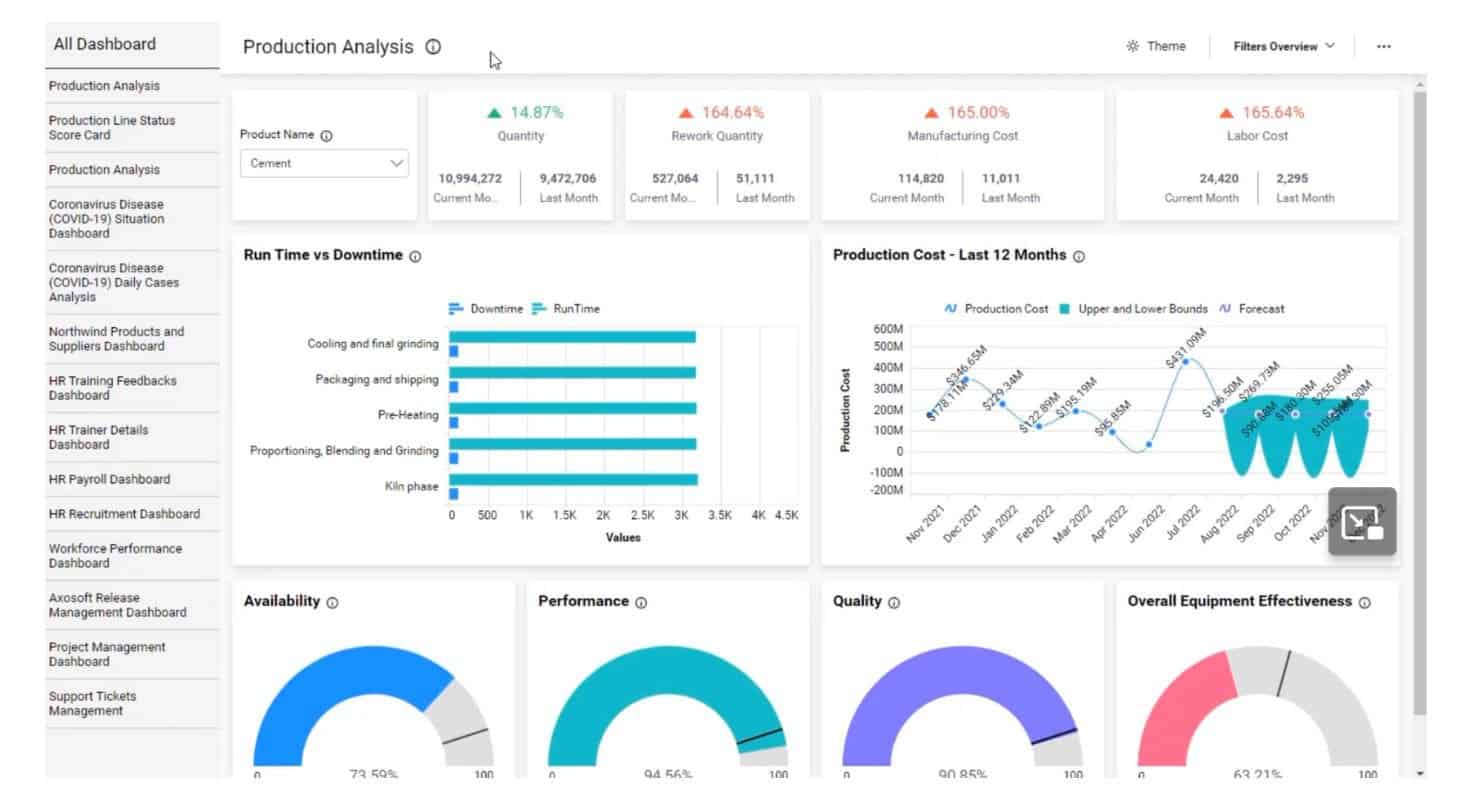Click the info icon beside Production Analysis title
The width and height of the screenshot is (1472, 800).
[x=432, y=46]
